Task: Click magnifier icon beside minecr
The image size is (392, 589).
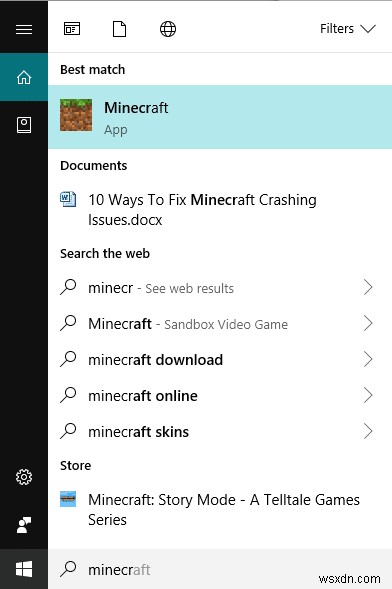Action: (x=68, y=287)
